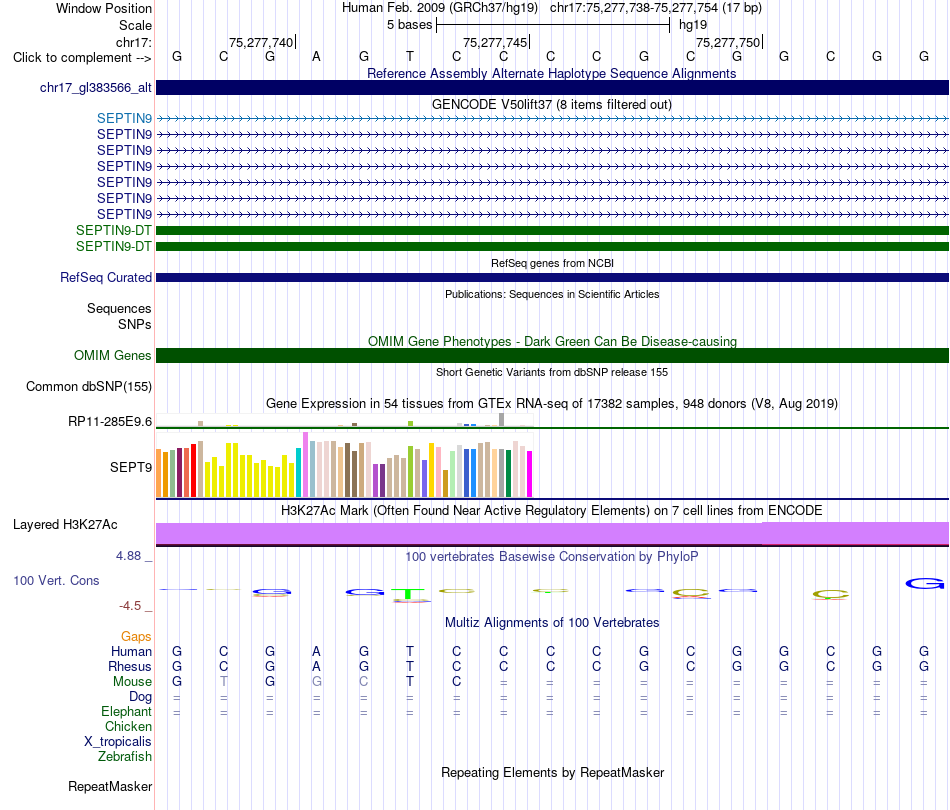Select the Mouse alignment row label
Screen dimensions: 950x810
[132, 682]
